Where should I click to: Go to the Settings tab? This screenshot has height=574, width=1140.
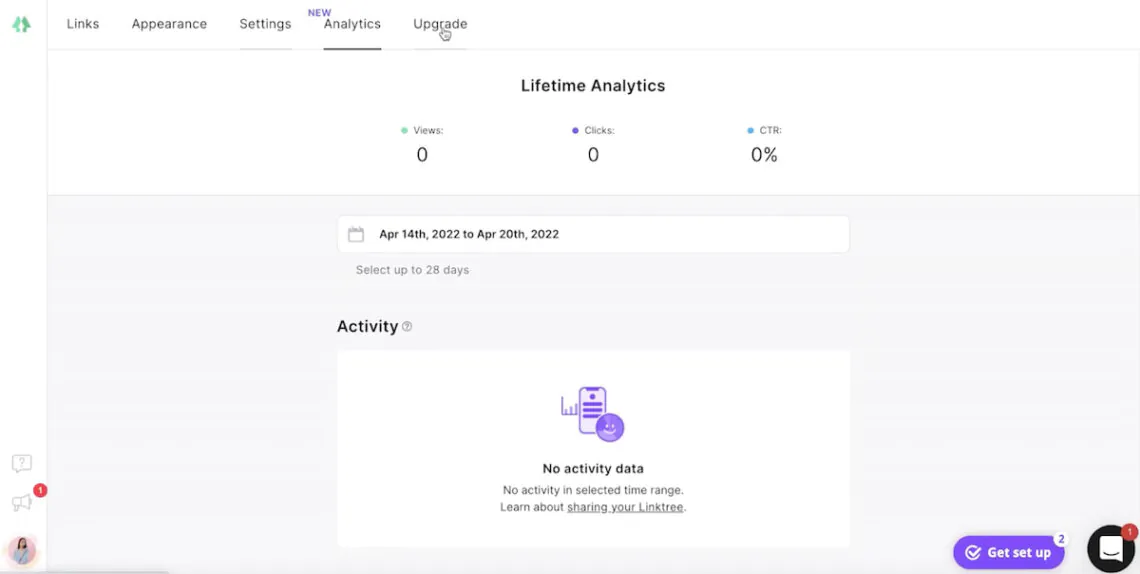point(265,24)
